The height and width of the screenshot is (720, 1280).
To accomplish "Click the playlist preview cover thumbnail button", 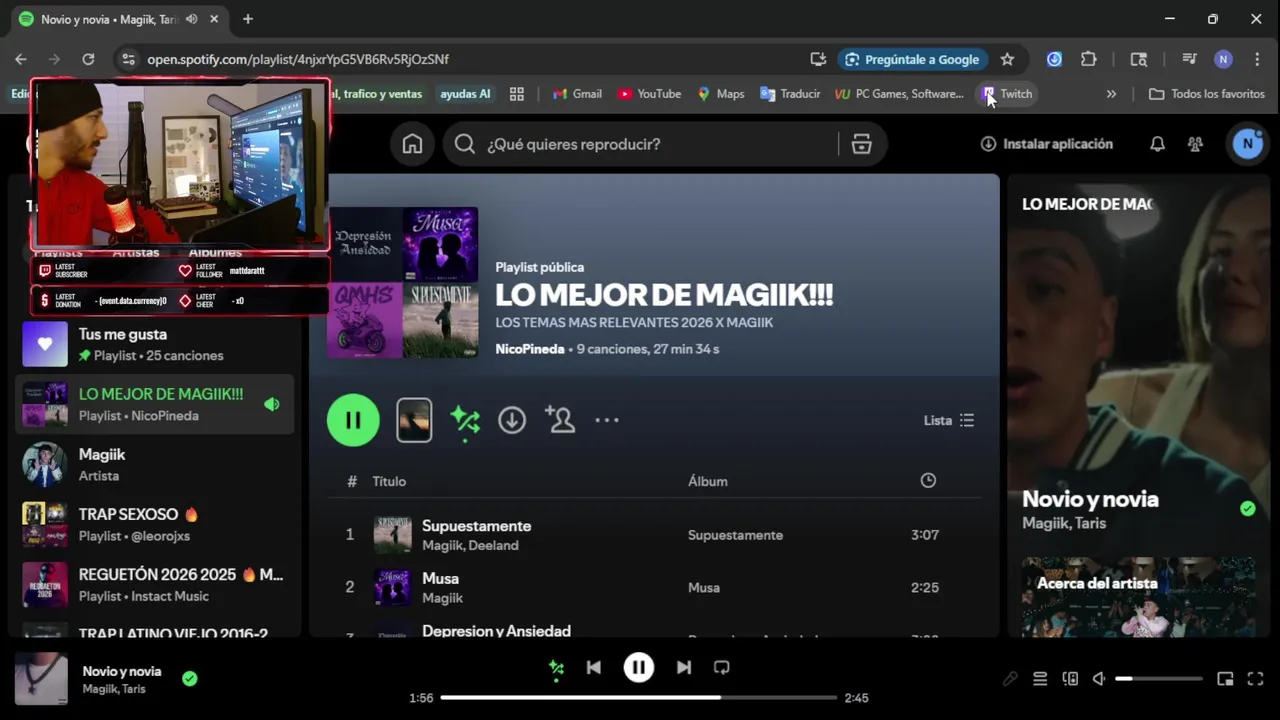I will pyautogui.click(x=414, y=420).
